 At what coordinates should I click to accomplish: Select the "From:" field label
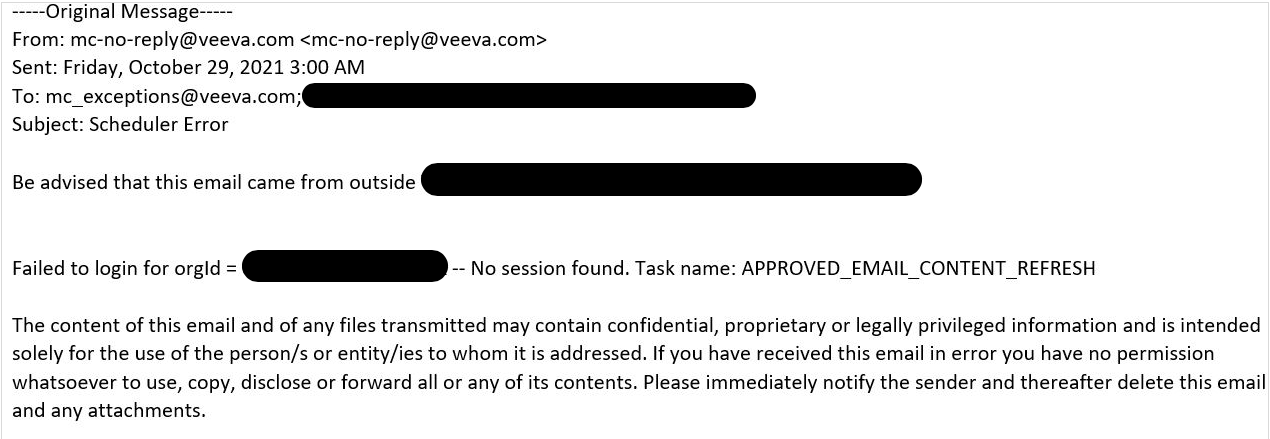[x=37, y=41]
